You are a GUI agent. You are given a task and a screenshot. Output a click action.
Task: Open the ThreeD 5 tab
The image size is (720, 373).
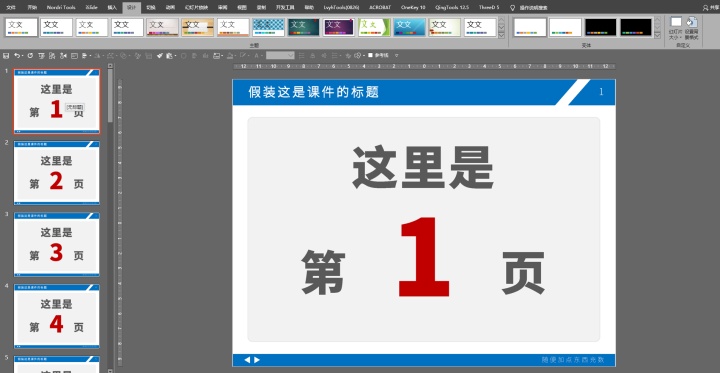(x=489, y=7)
